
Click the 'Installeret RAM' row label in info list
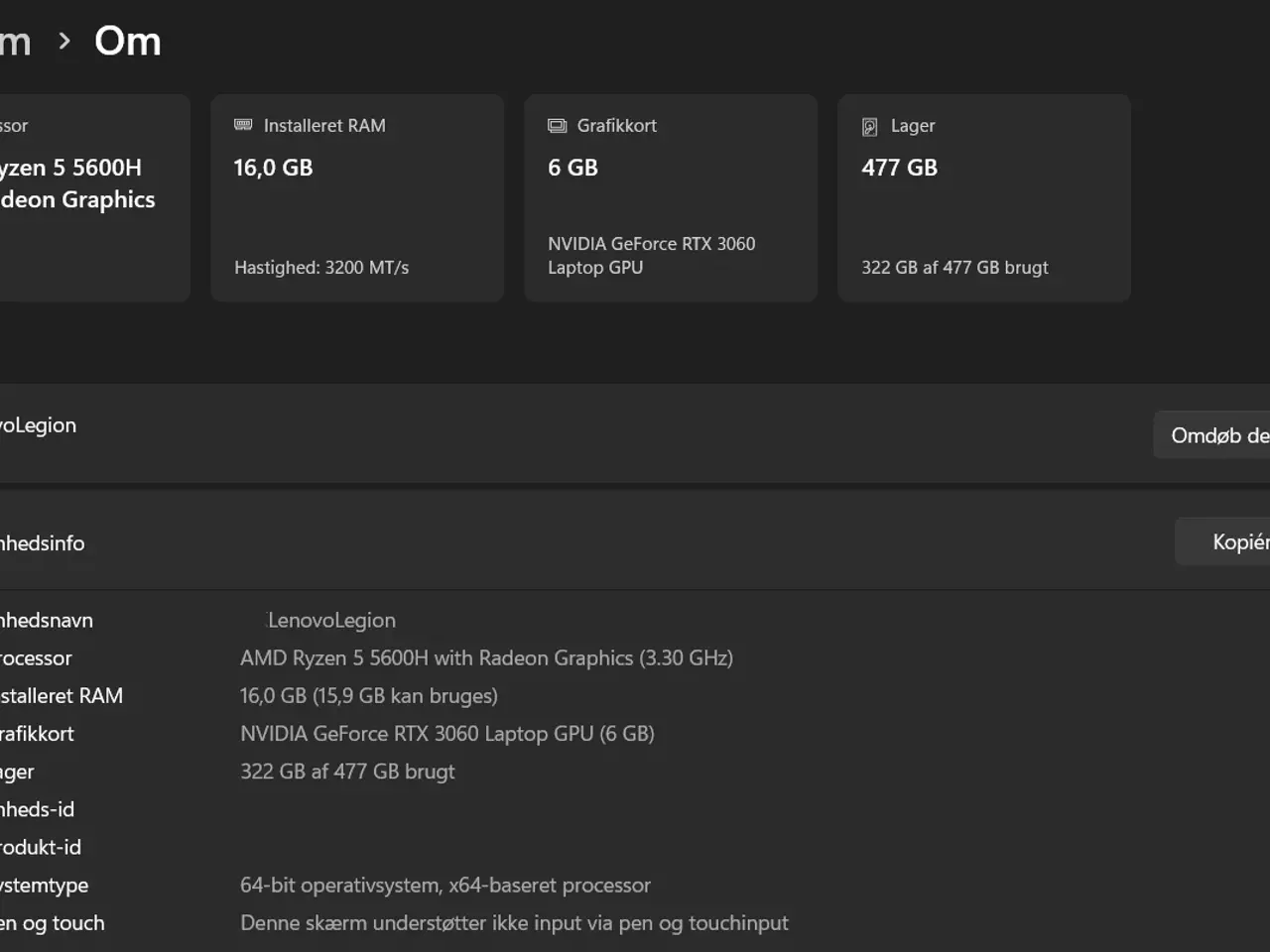[62, 695]
